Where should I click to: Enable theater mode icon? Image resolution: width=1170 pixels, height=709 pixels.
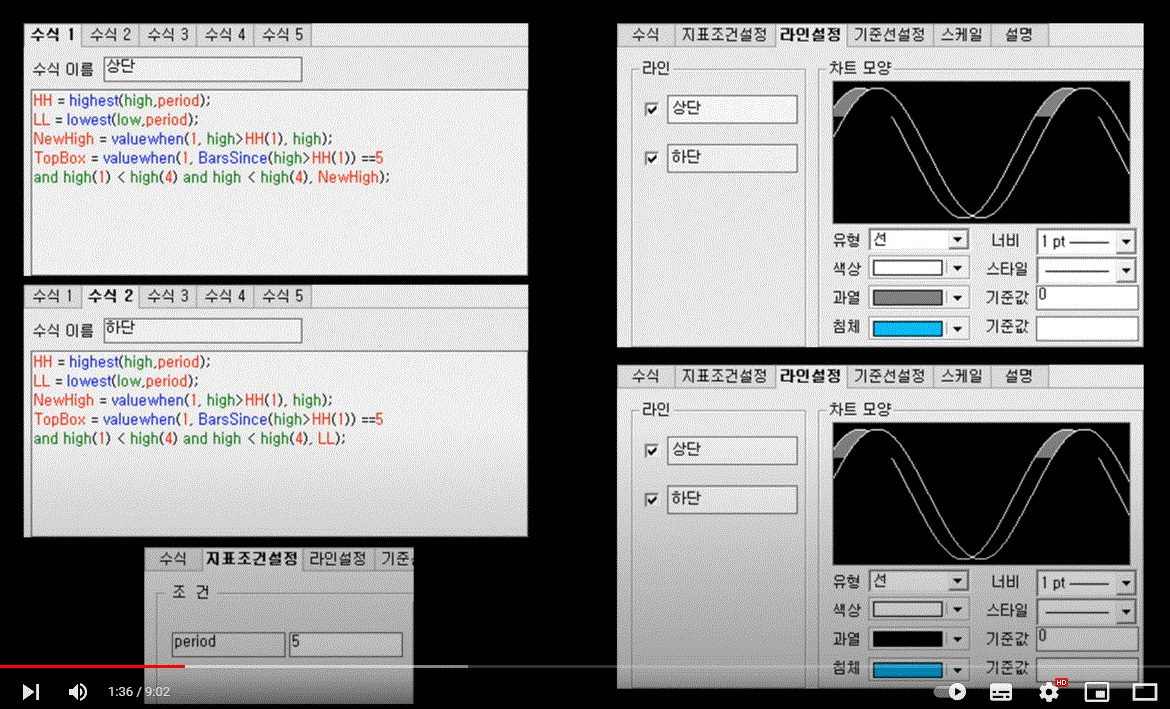tap(1144, 691)
